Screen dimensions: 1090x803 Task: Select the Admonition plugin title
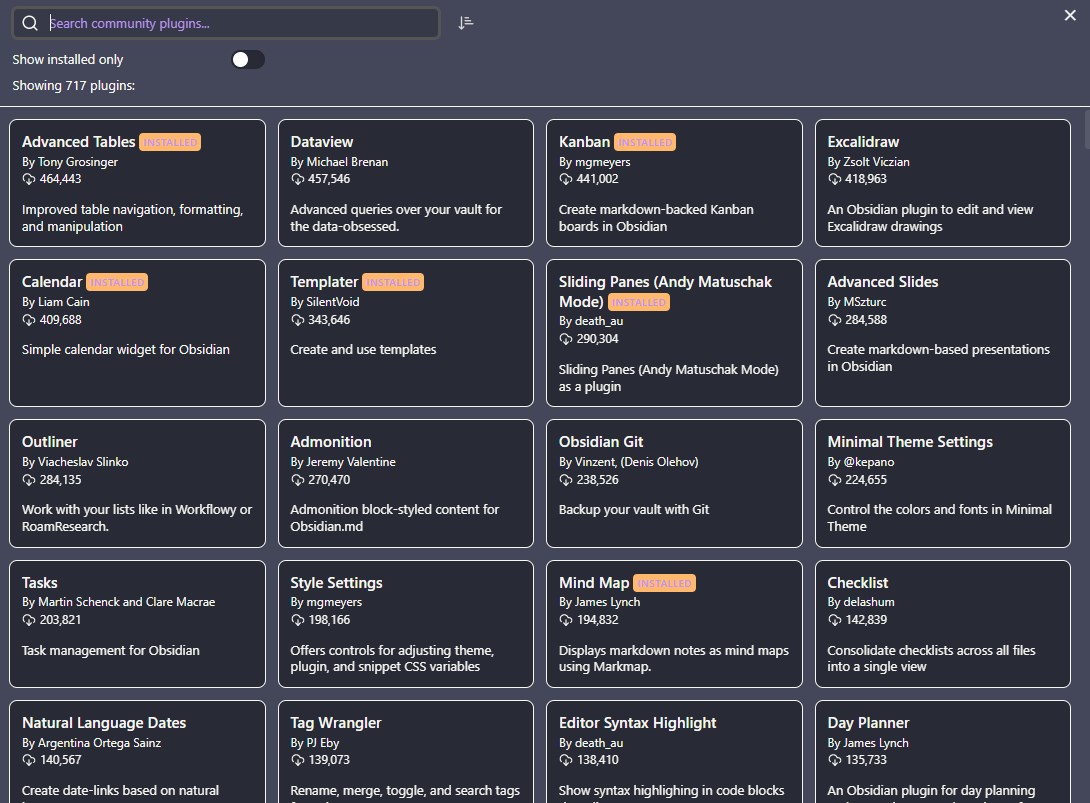[331, 441]
